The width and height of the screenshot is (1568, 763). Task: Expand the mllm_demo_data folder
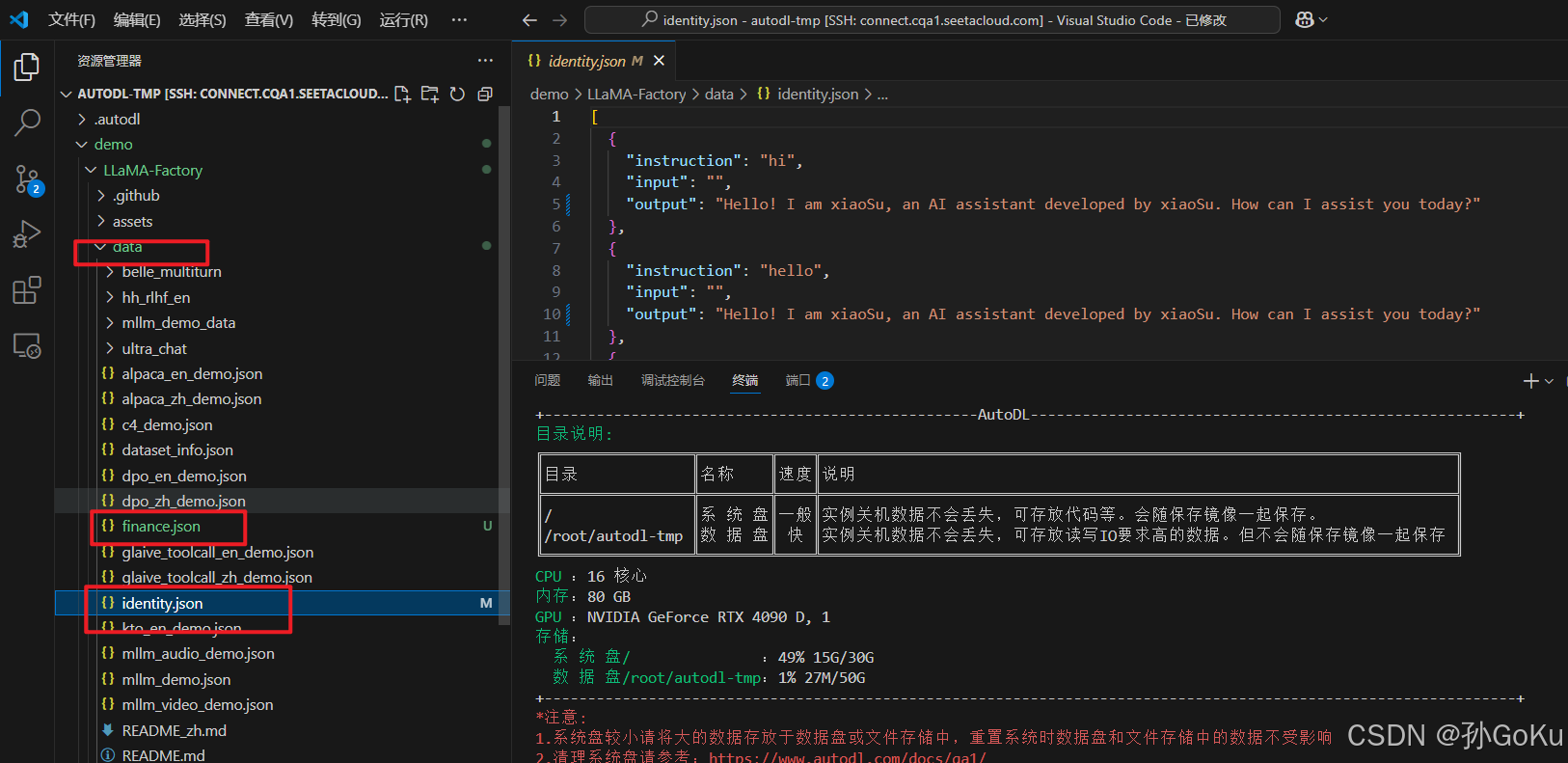(178, 323)
